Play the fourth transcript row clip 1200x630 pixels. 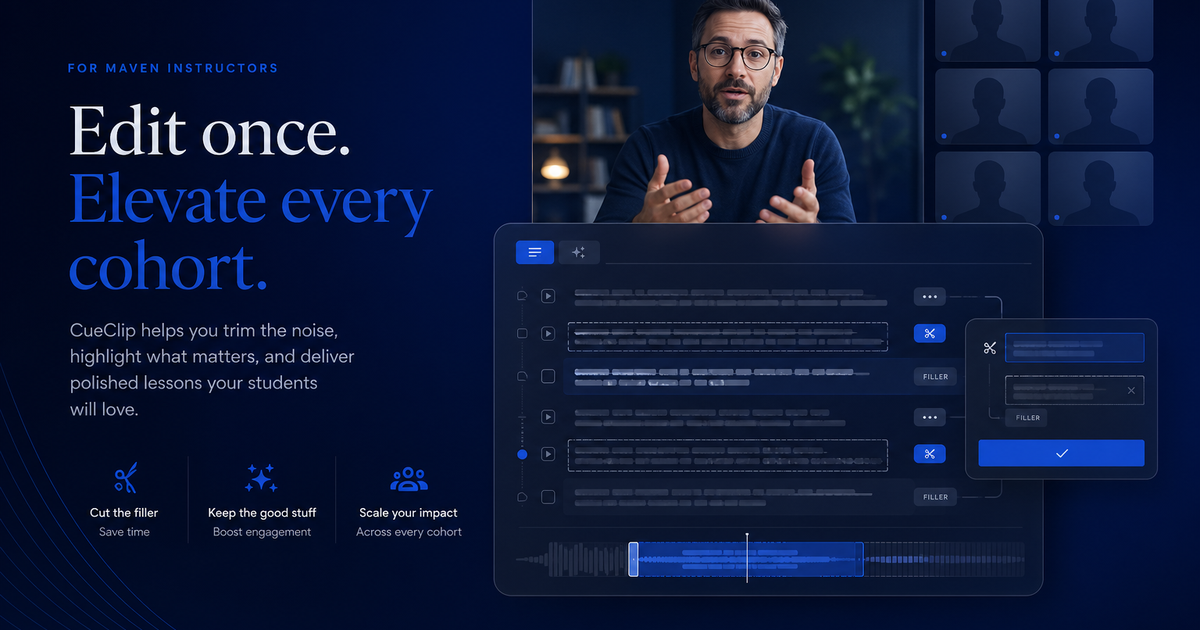(548, 416)
